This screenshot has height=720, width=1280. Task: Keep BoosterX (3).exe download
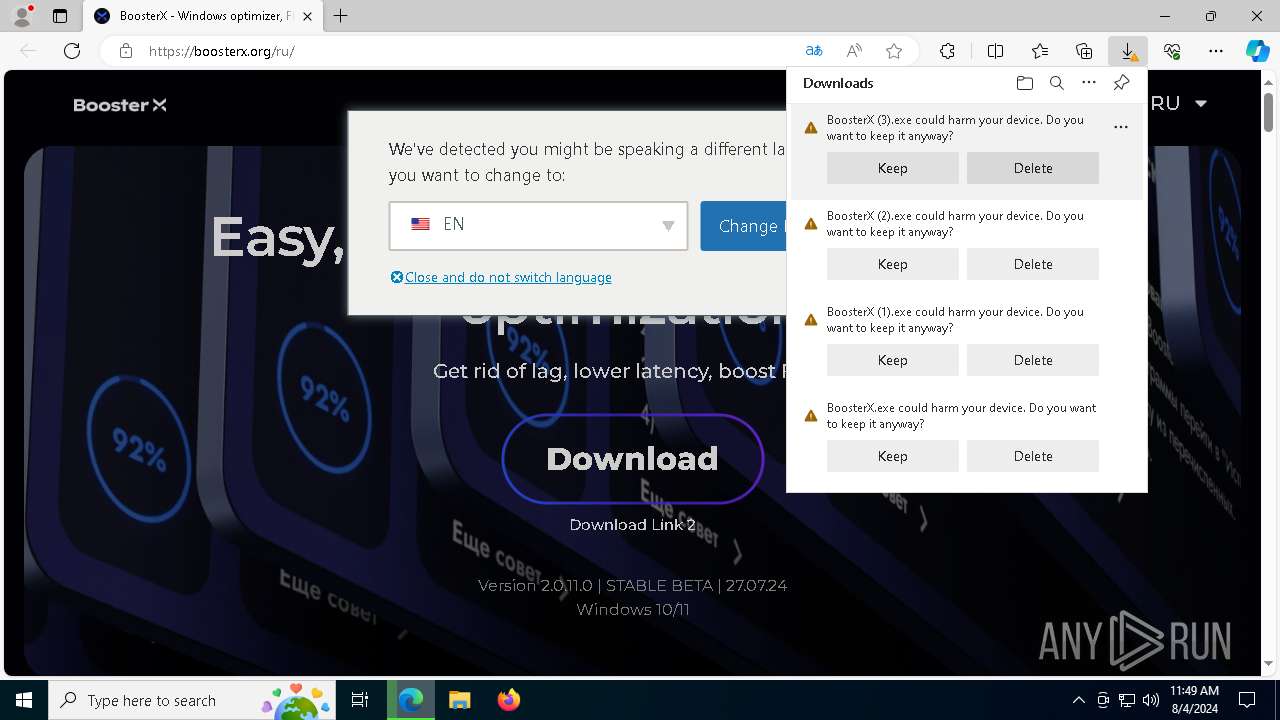pos(893,168)
